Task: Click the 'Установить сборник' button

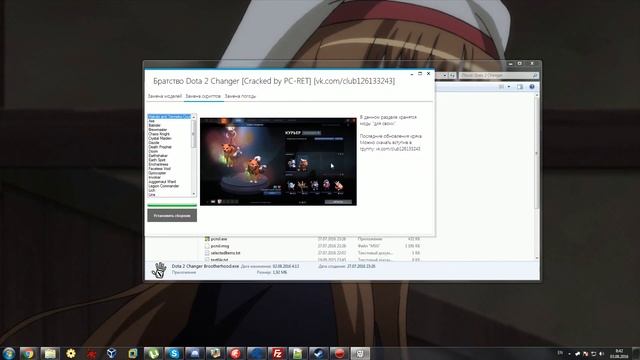Action: coord(172,216)
